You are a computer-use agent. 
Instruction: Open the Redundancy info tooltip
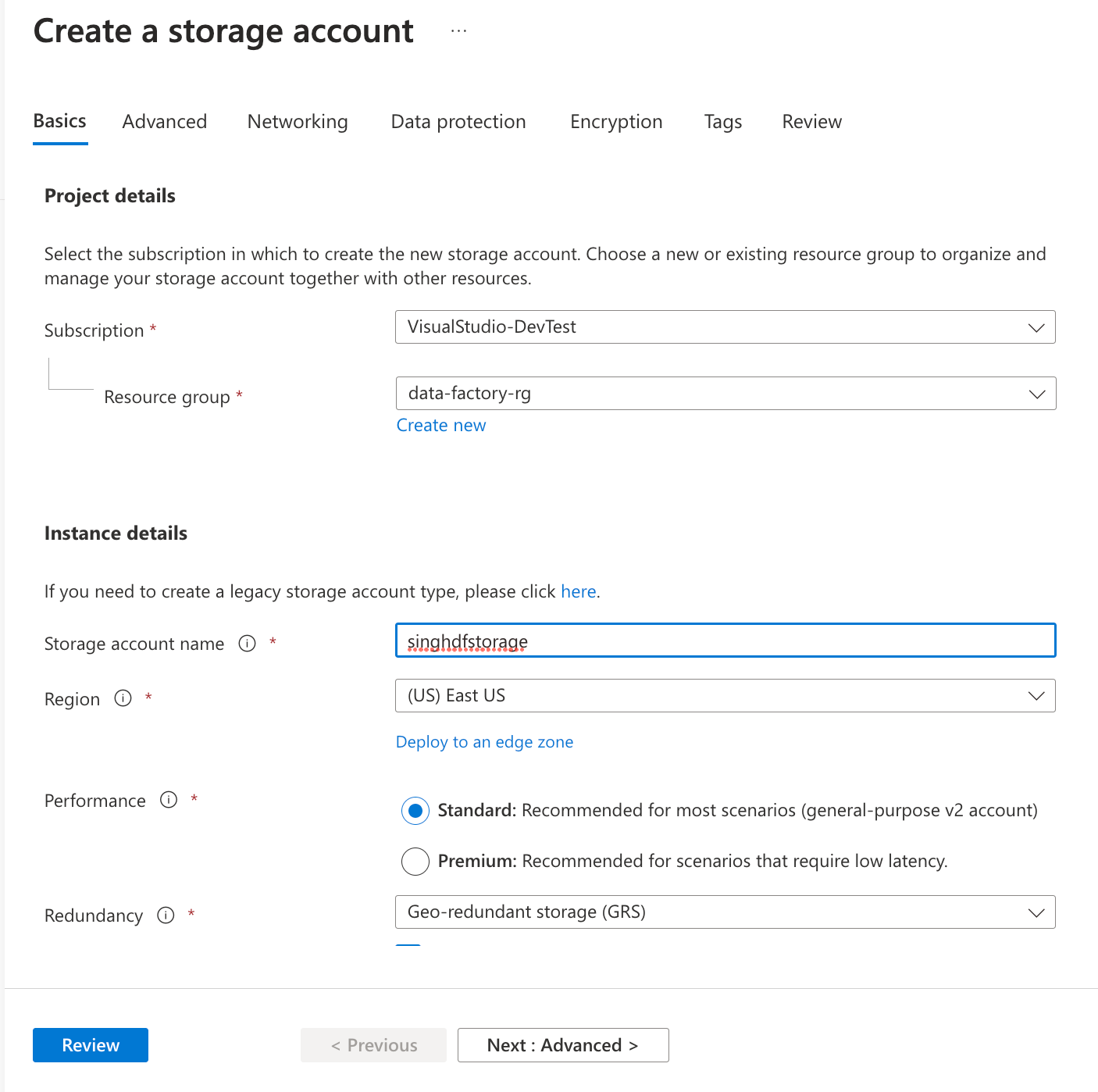coord(166,915)
